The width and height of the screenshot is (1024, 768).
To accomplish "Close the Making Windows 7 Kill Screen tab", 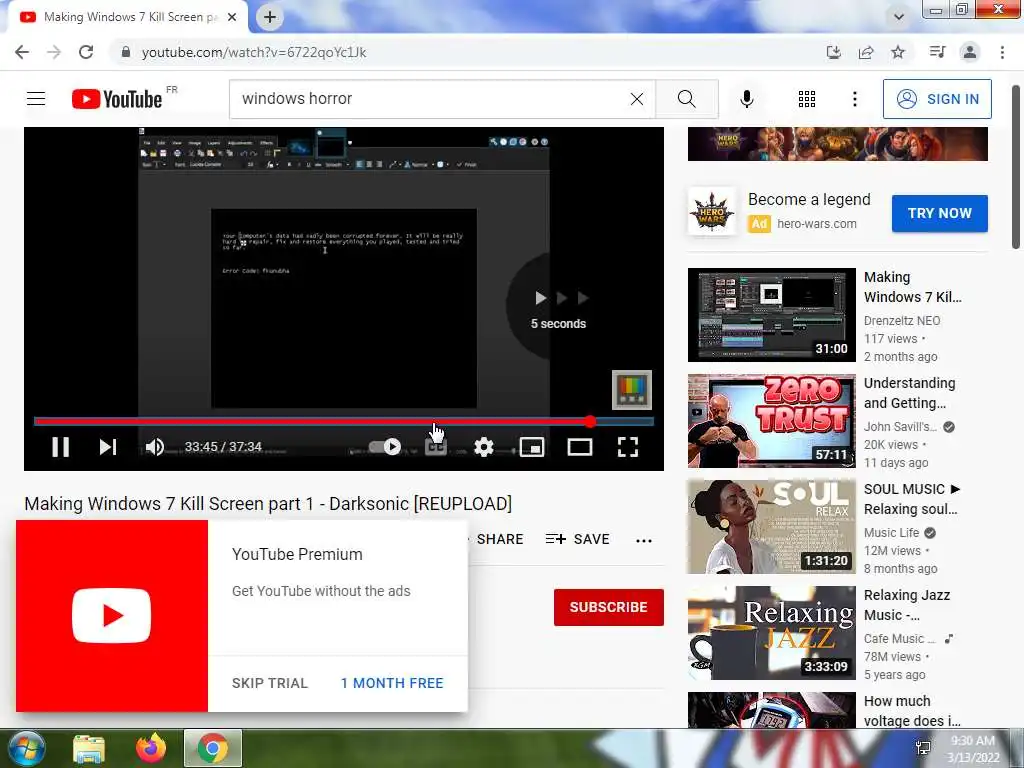I will coord(232,17).
